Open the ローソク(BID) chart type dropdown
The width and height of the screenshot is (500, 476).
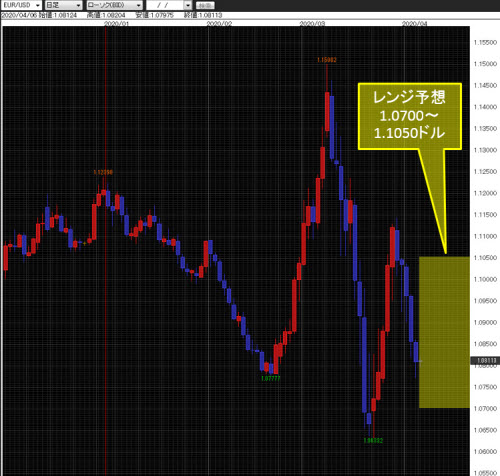tap(114, 5)
